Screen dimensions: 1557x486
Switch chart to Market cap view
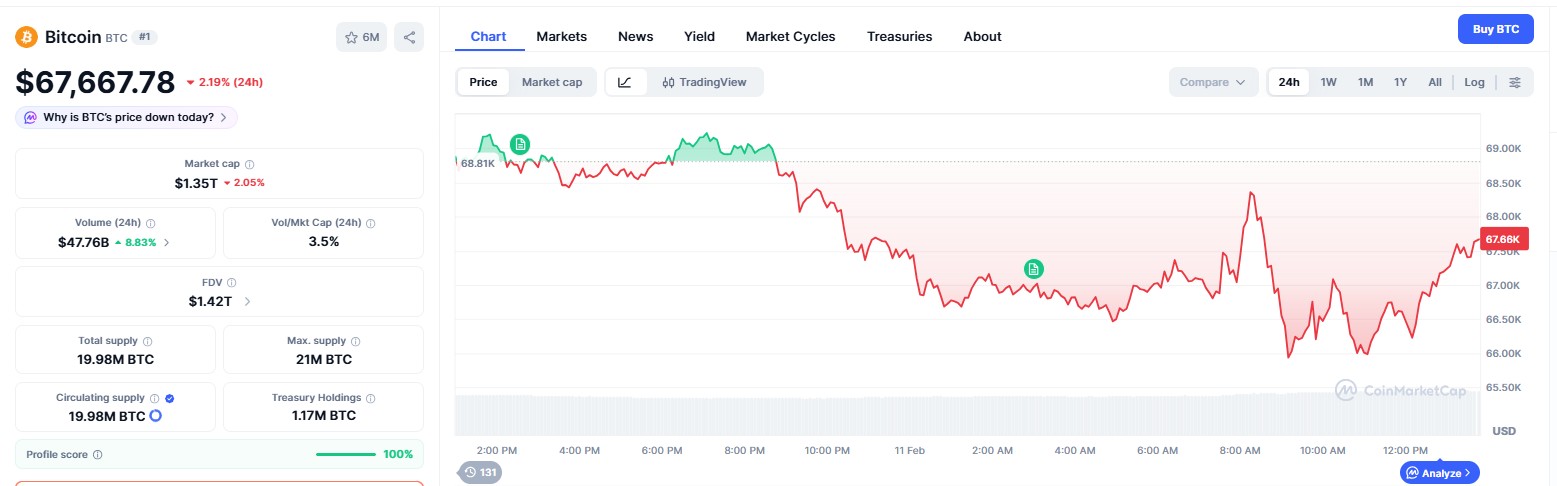tap(551, 82)
